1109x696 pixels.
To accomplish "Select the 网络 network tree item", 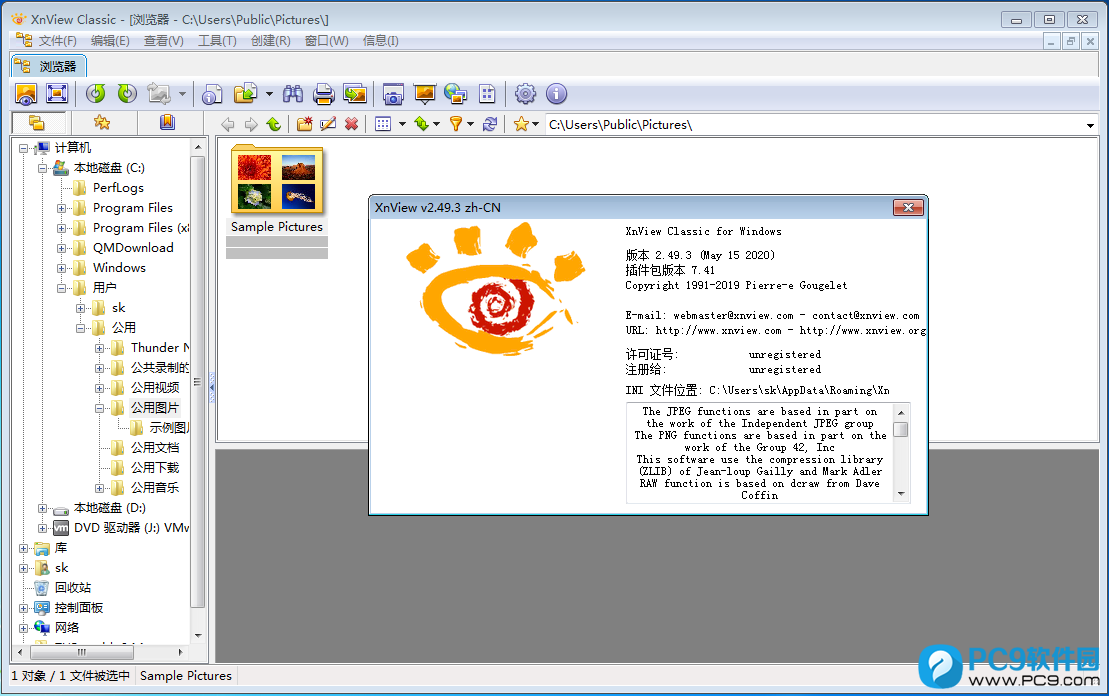I will point(67,628).
